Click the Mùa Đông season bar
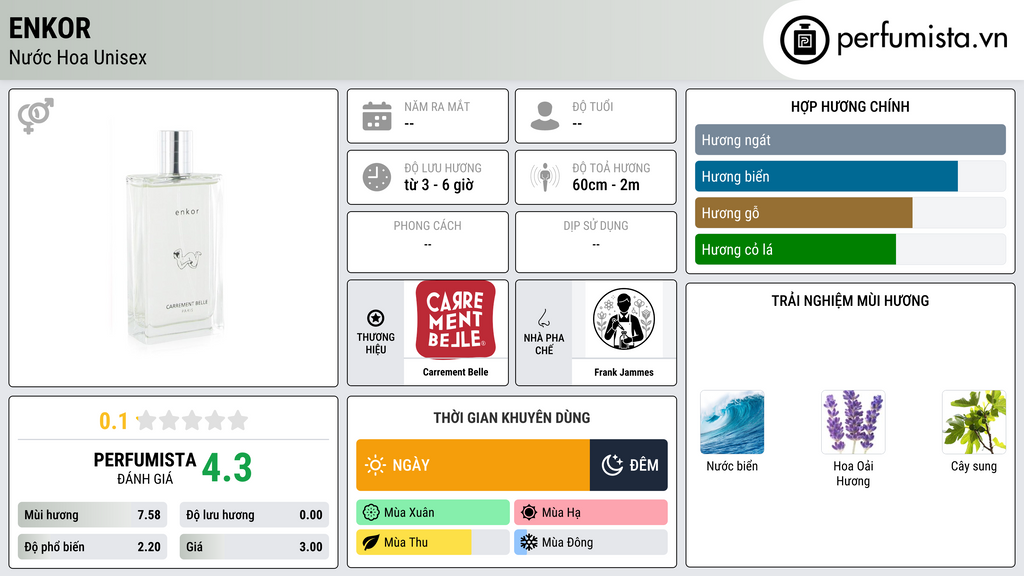The width and height of the screenshot is (1024, 576). click(x=591, y=542)
